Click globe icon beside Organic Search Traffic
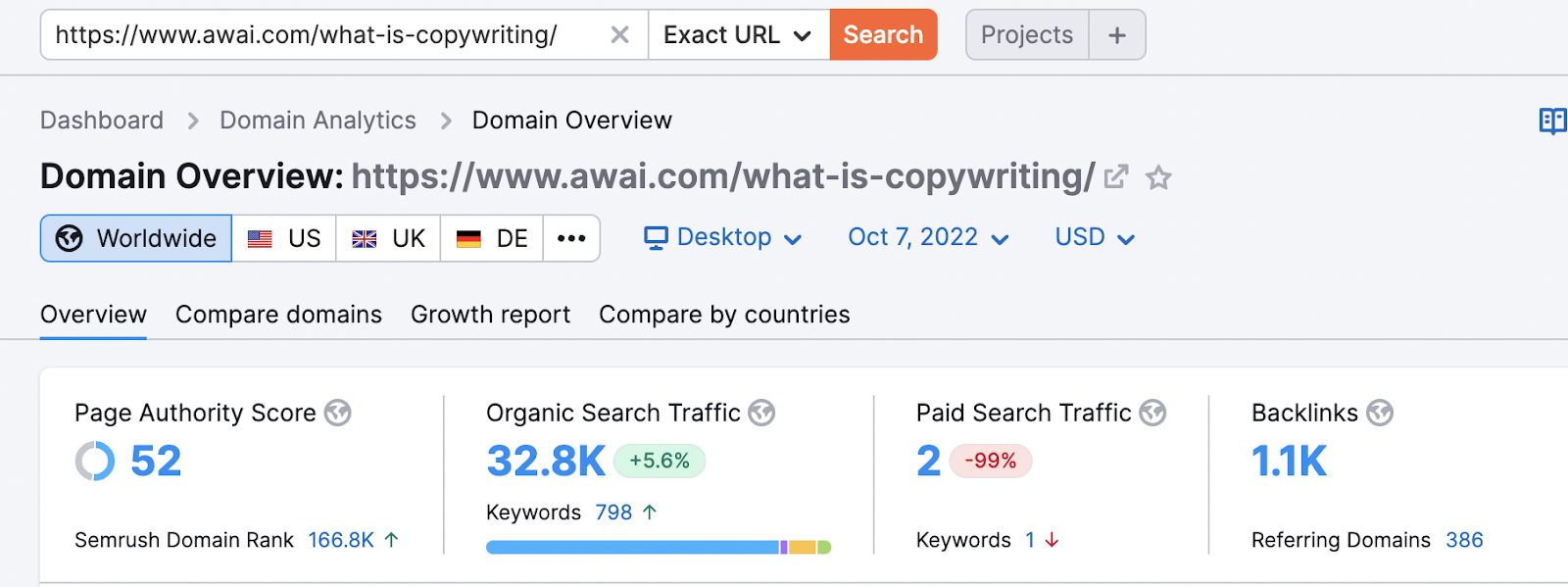The image size is (1568, 587). pyautogui.click(x=761, y=413)
